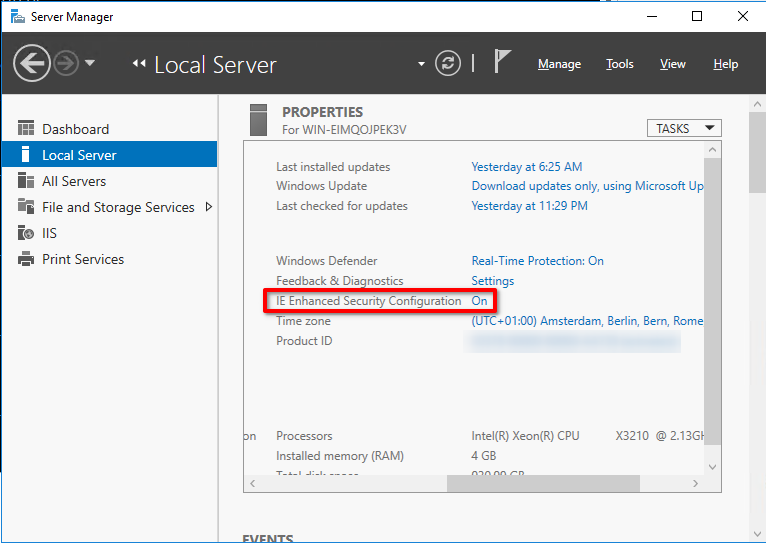The image size is (766, 543).
Task: Open the notifications flag icon
Action: (x=502, y=63)
